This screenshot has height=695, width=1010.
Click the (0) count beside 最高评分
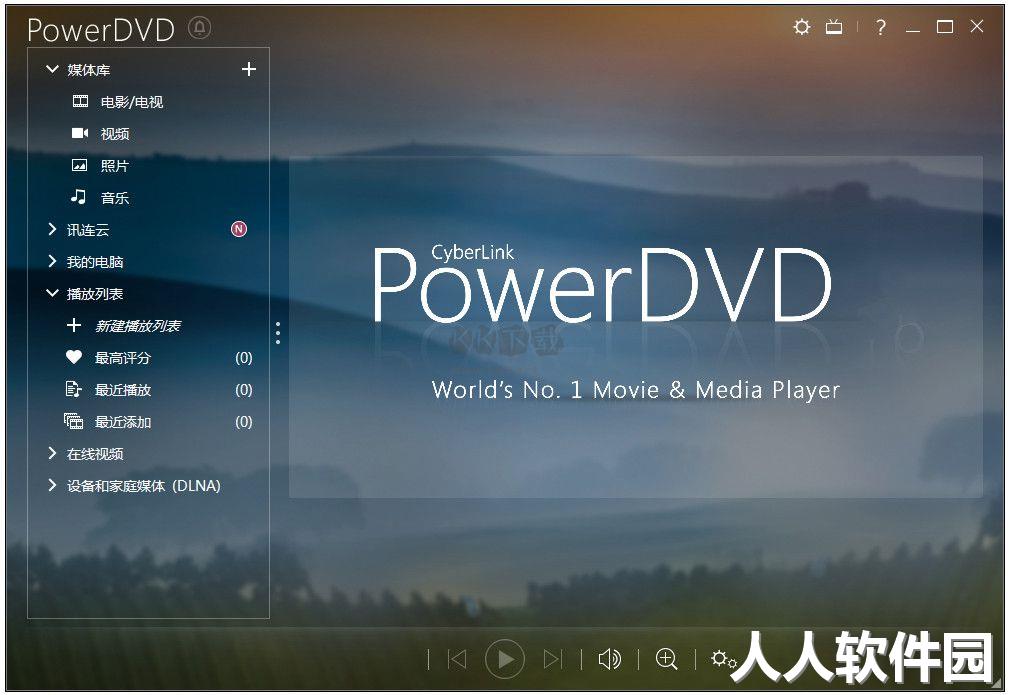pos(243,357)
